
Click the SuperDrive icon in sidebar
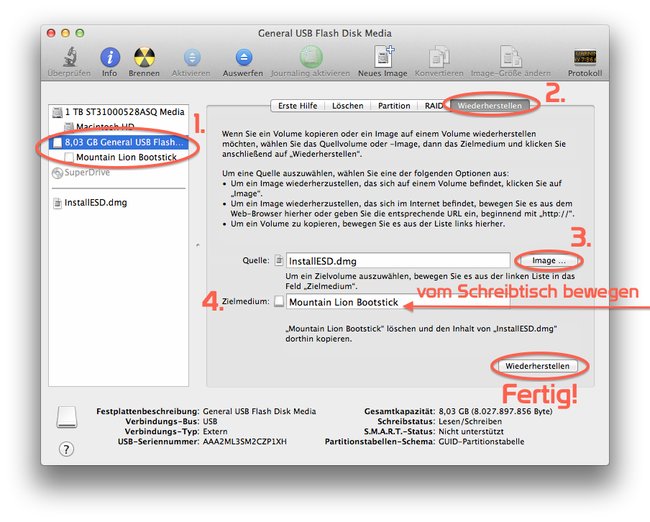pyautogui.click(x=57, y=172)
